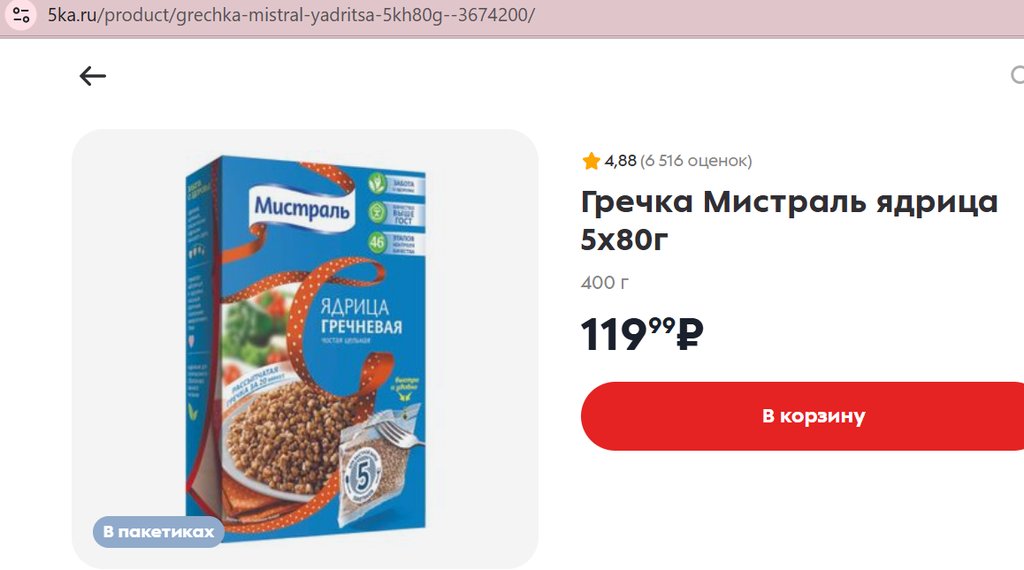Click the price 119,99 number
1024x570 pixels.
click(x=628, y=334)
